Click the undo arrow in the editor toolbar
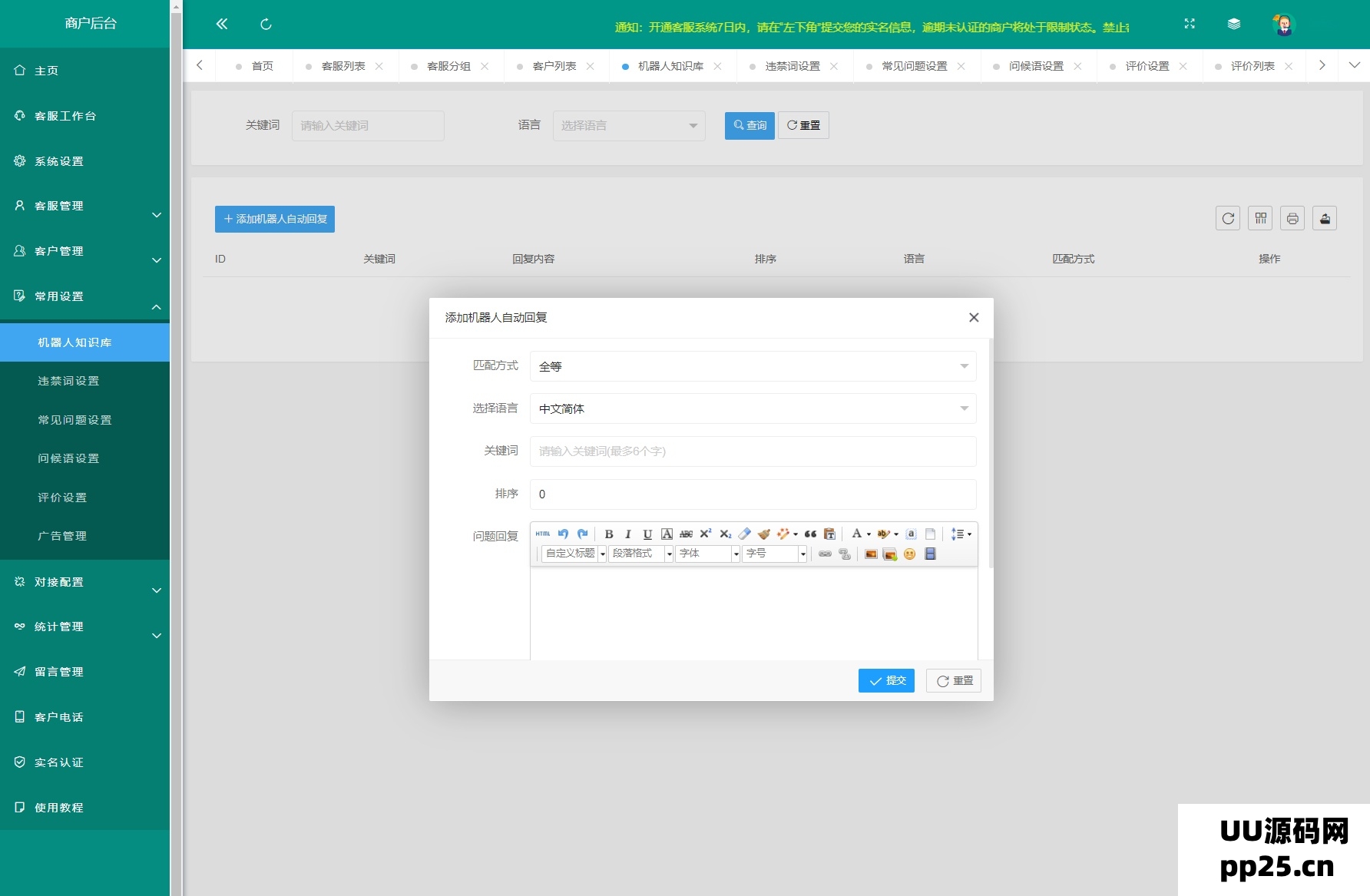The height and width of the screenshot is (896, 1370). [x=563, y=534]
